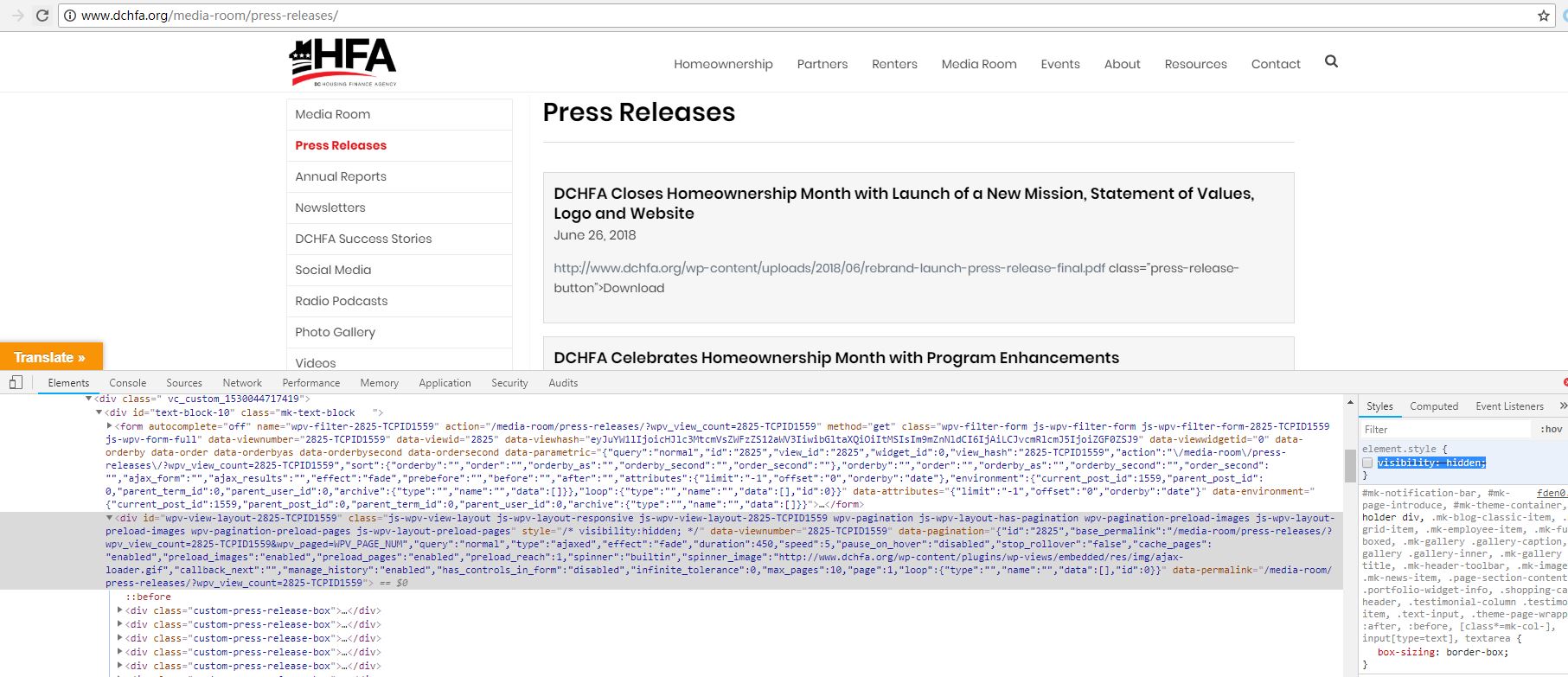
Task: Expand the first custom-press-release-box div
Action: (x=120, y=610)
